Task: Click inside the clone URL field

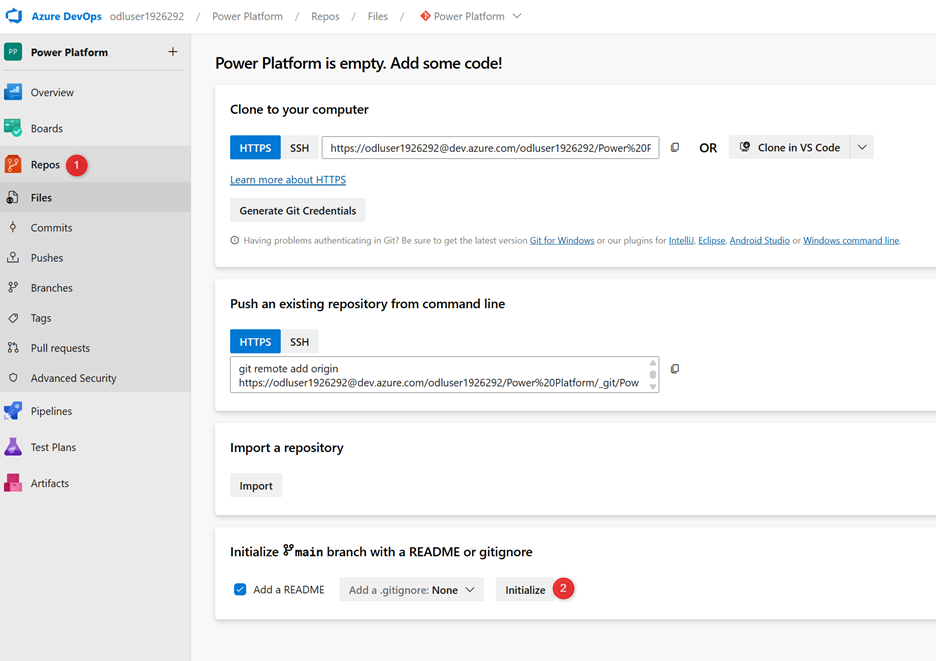Action: click(490, 146)
